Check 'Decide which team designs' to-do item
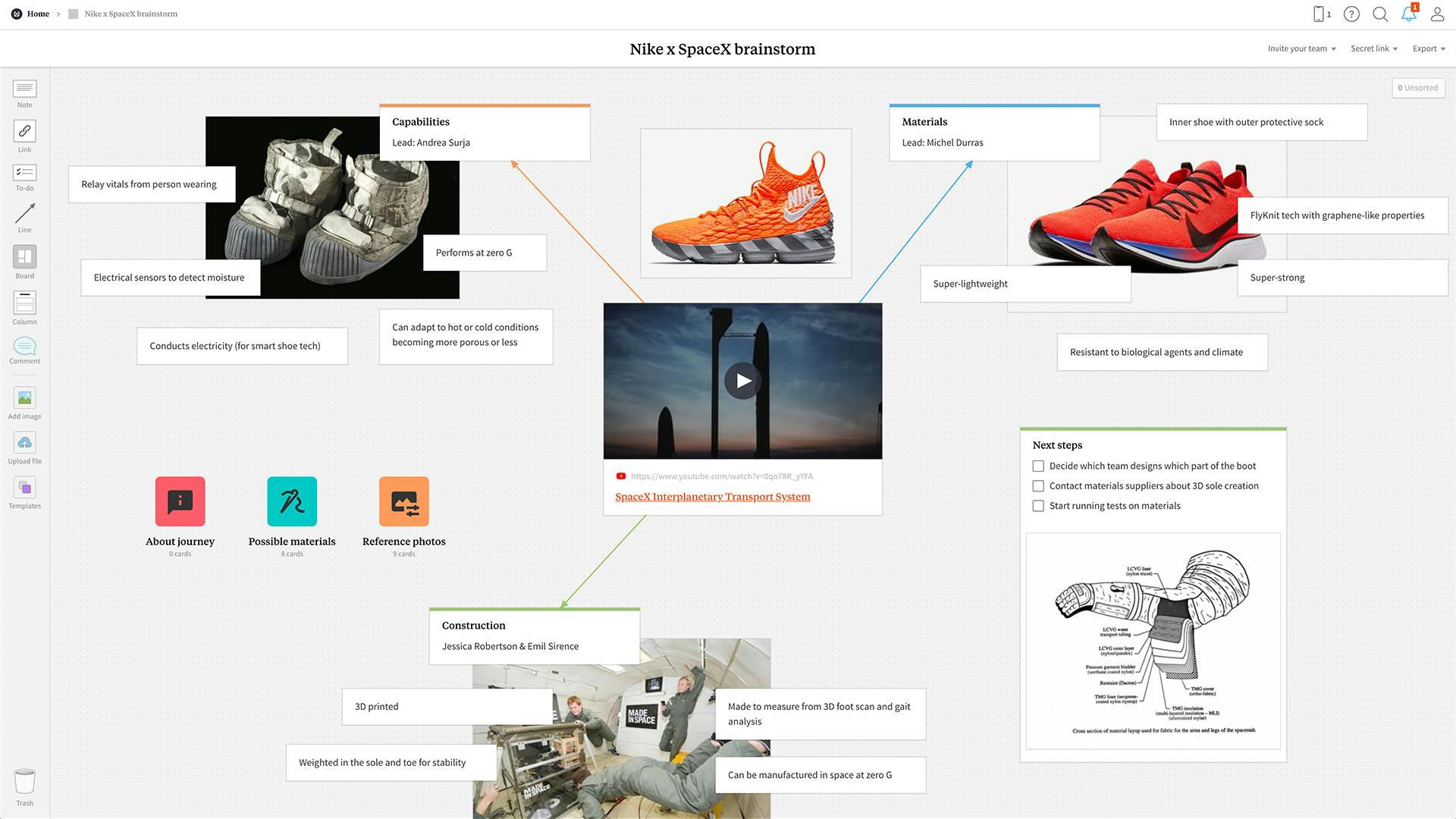The width and height of the screenshot is (1456, 819). tap(1038, 466)
